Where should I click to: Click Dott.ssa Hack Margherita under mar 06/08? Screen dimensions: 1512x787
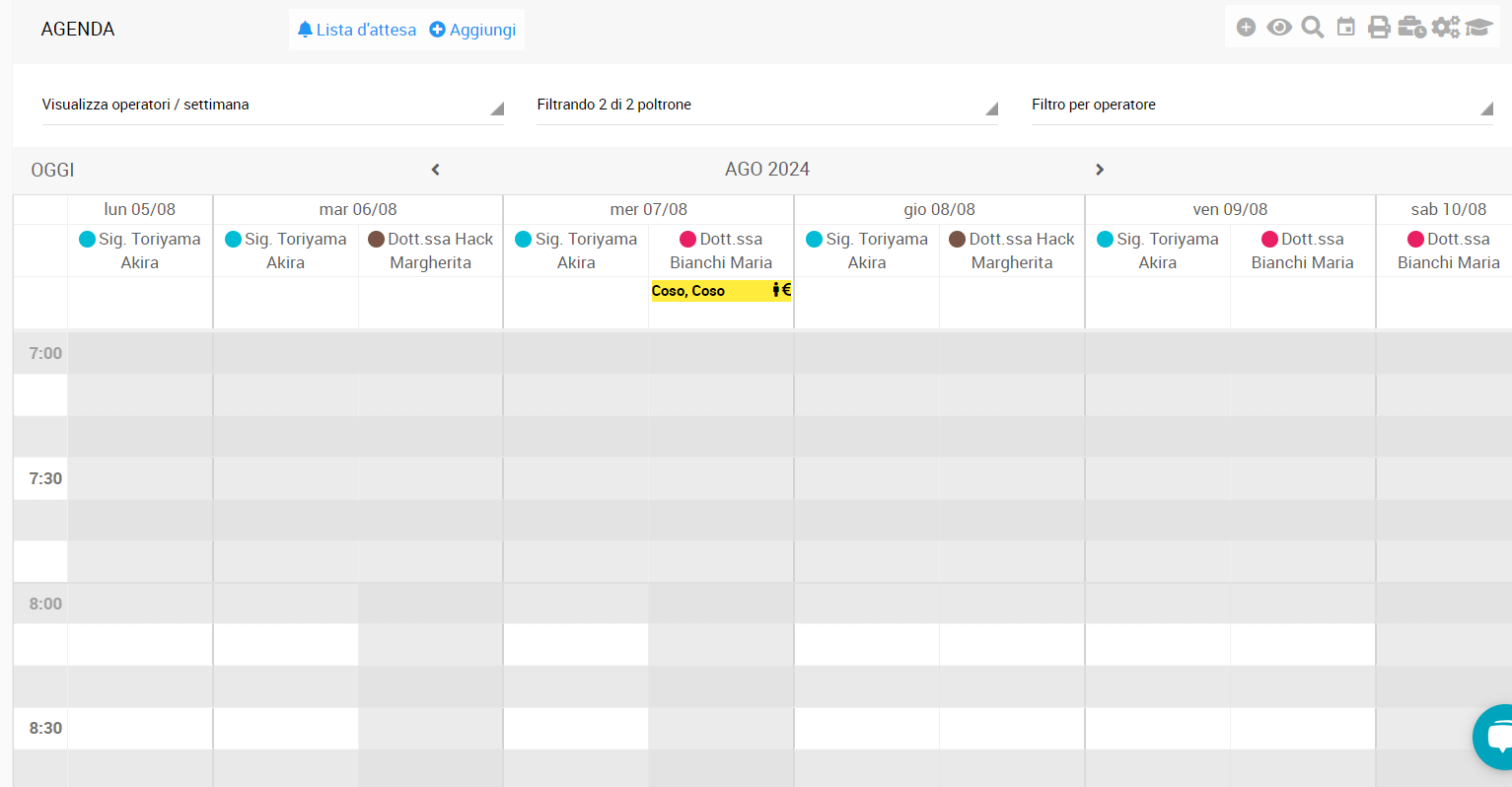pyautogui.click(x=431, y=250)
